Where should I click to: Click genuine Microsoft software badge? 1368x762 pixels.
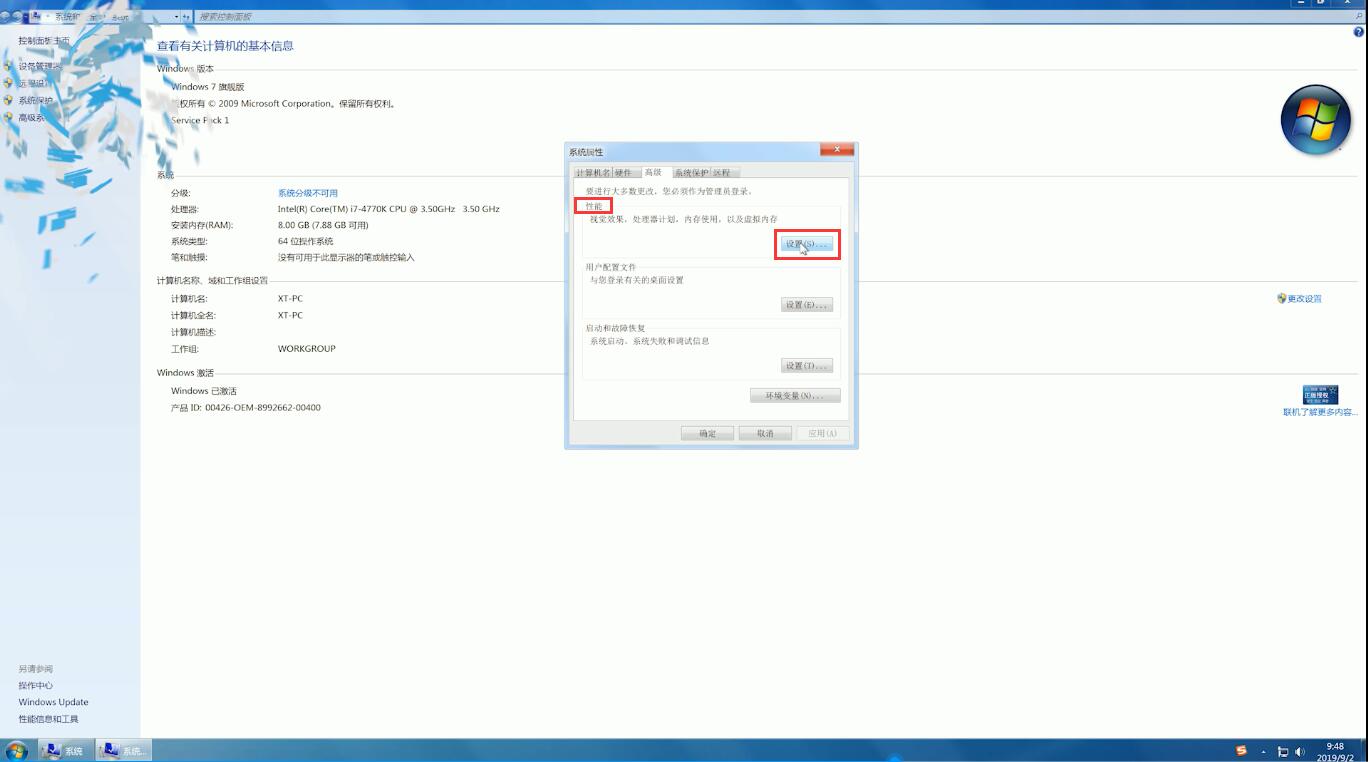[x=1320, y=394]
